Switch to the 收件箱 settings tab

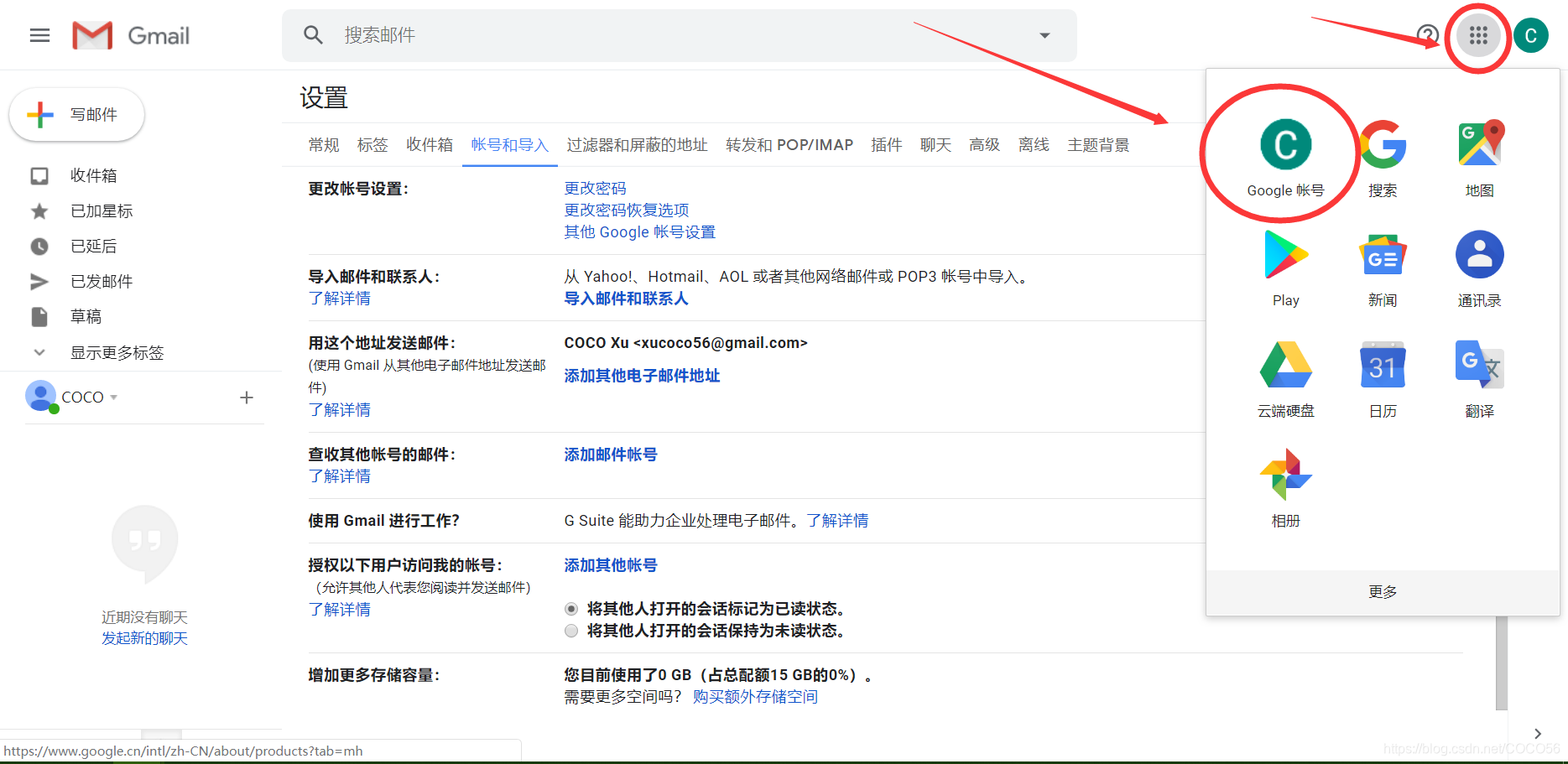430,145
